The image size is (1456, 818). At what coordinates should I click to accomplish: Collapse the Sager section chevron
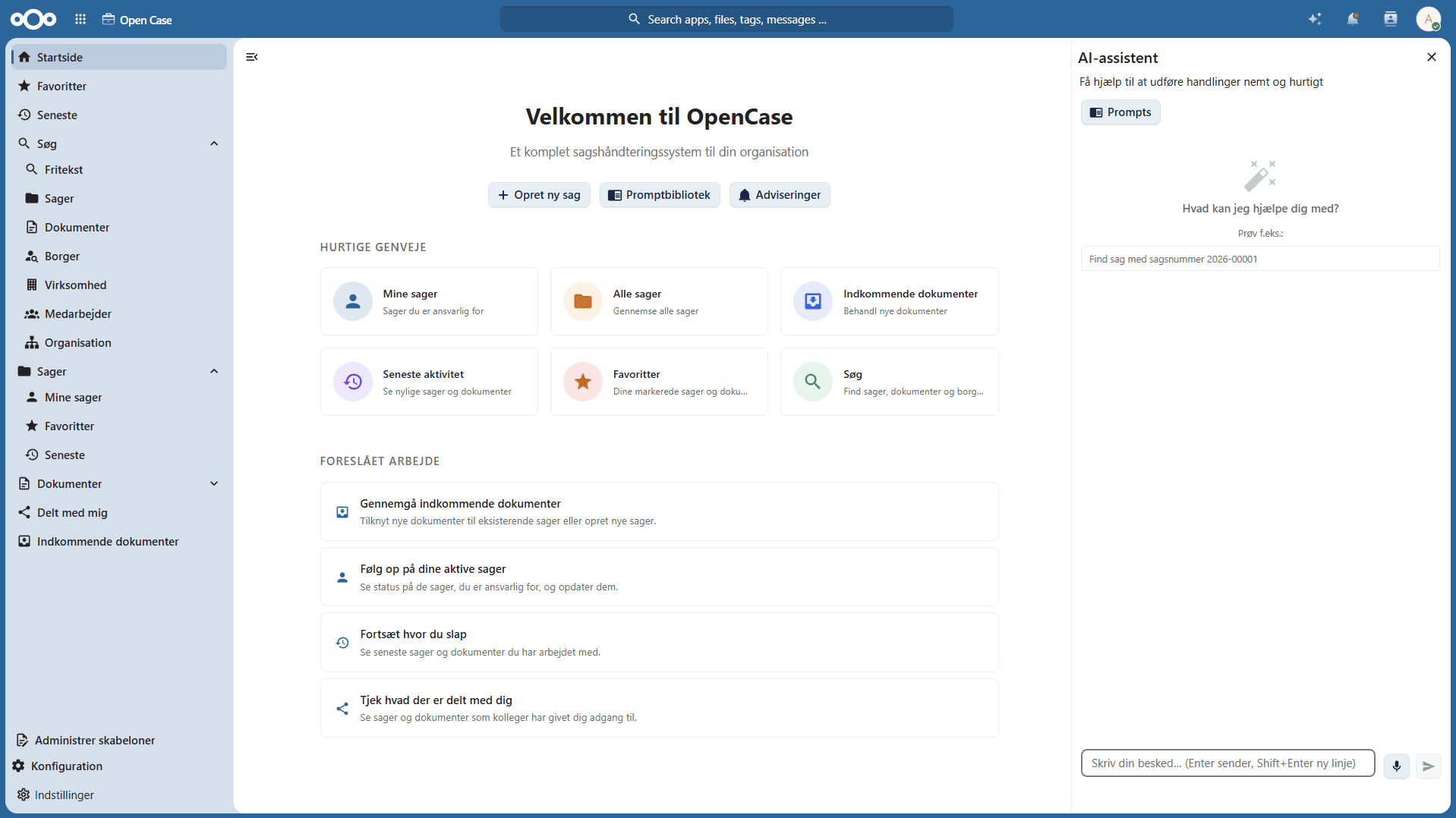[214, 371]
